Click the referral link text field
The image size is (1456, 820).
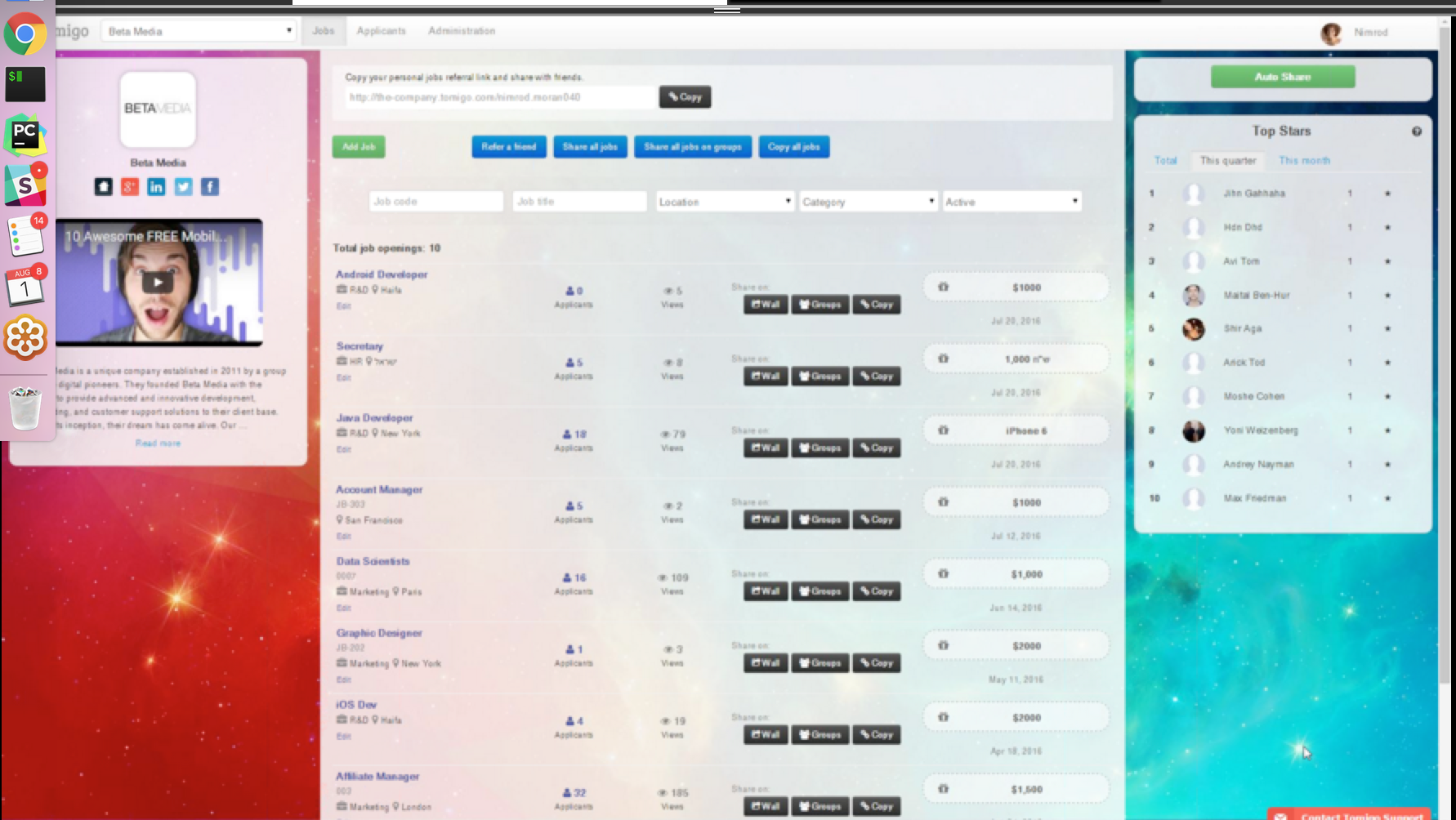pos(500,97)
